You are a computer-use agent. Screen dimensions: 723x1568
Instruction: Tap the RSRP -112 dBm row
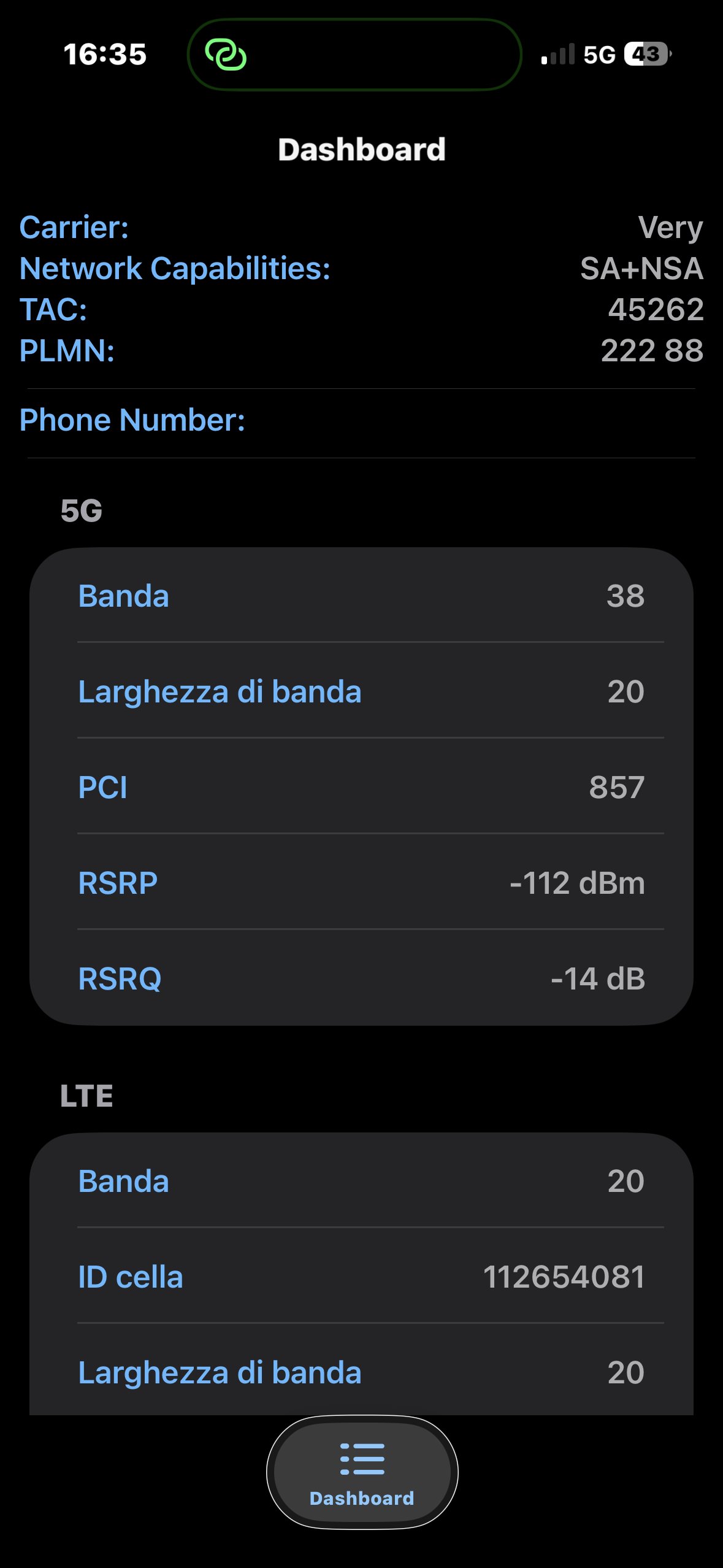click(x=362, y=883)
